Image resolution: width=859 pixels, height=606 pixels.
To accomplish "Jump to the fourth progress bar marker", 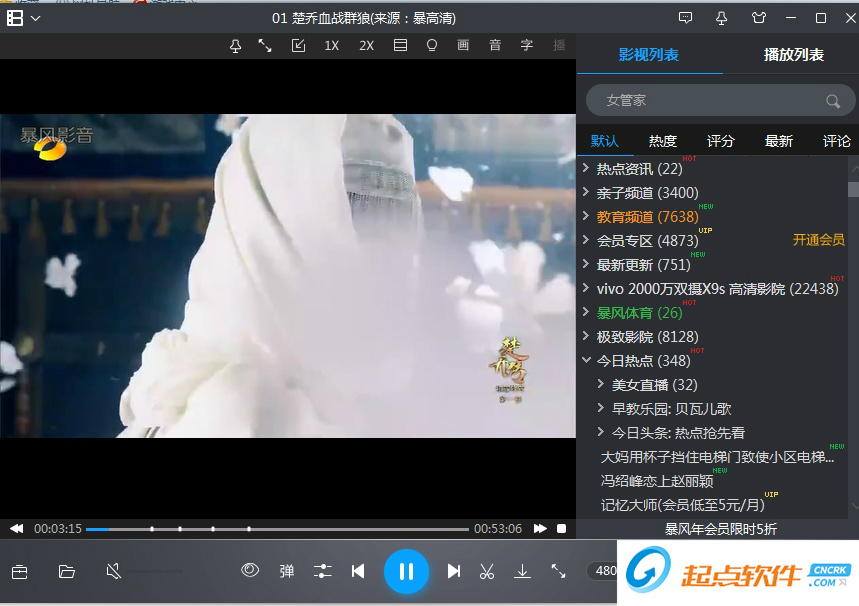I will [249, 529].
